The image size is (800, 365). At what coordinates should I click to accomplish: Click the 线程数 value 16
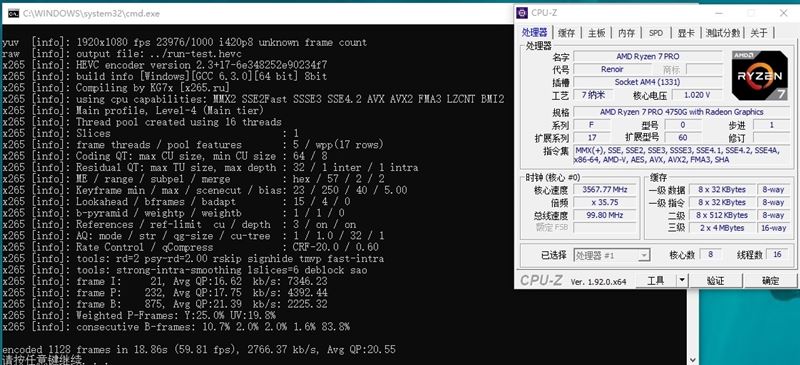click(777, 254)
